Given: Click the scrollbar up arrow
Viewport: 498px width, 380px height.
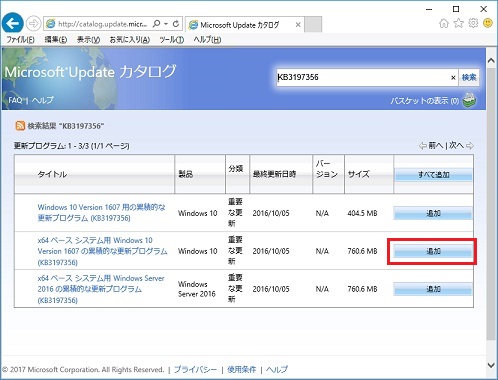Looking at the screenshot, I should point(491,61).
